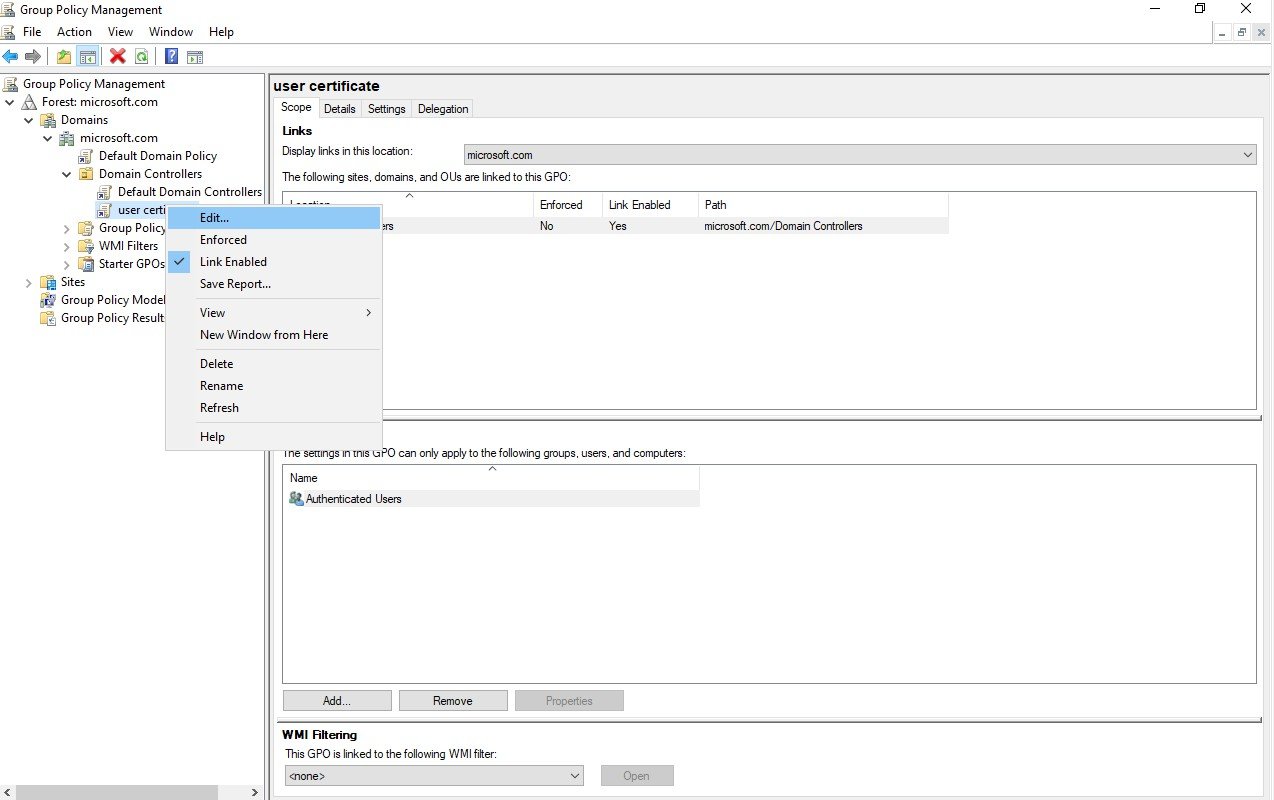
Task: Expand the Sites tree node
Action: pyautogui.click(x=29, y=282)
